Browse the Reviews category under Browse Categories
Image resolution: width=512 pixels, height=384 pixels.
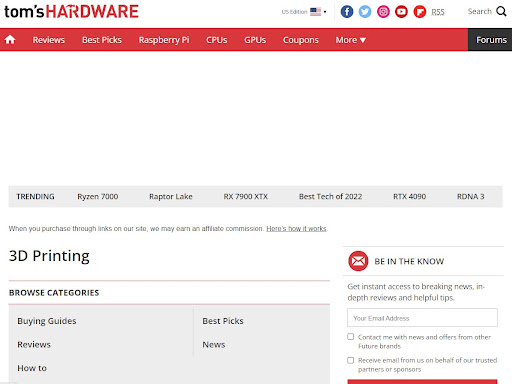[34, 344]
